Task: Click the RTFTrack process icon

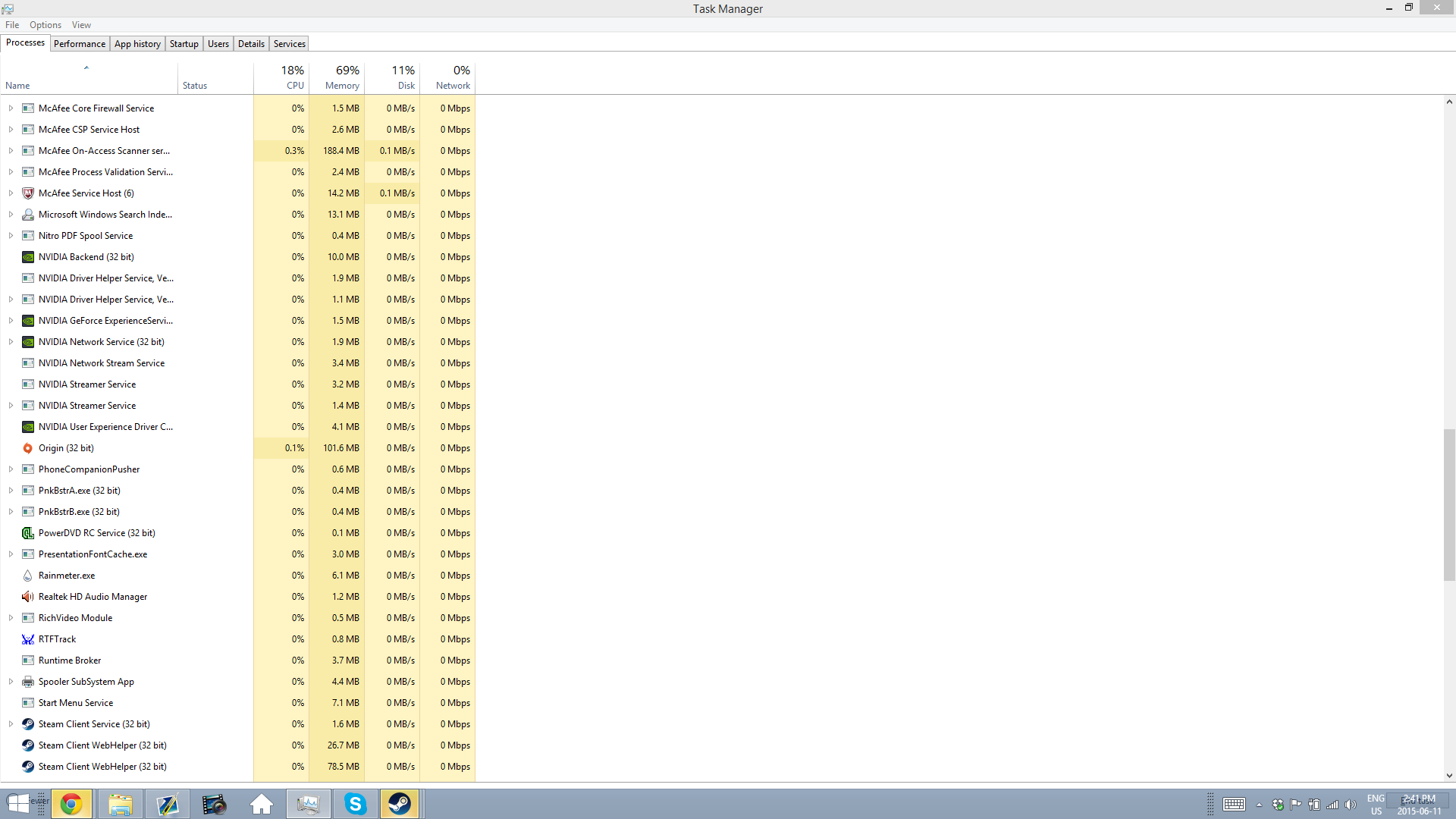Action: pos(28,639)
